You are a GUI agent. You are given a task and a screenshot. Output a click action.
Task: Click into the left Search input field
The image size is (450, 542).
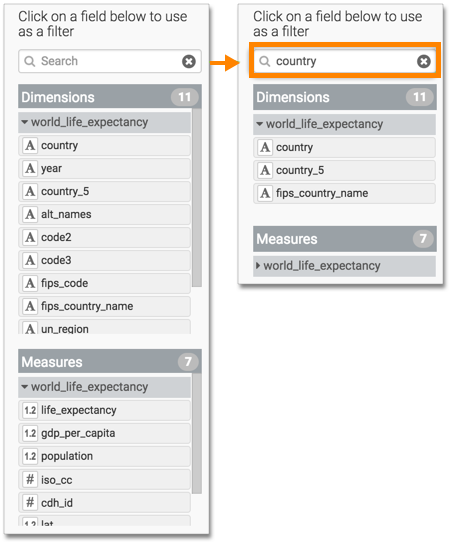(110, 61)
